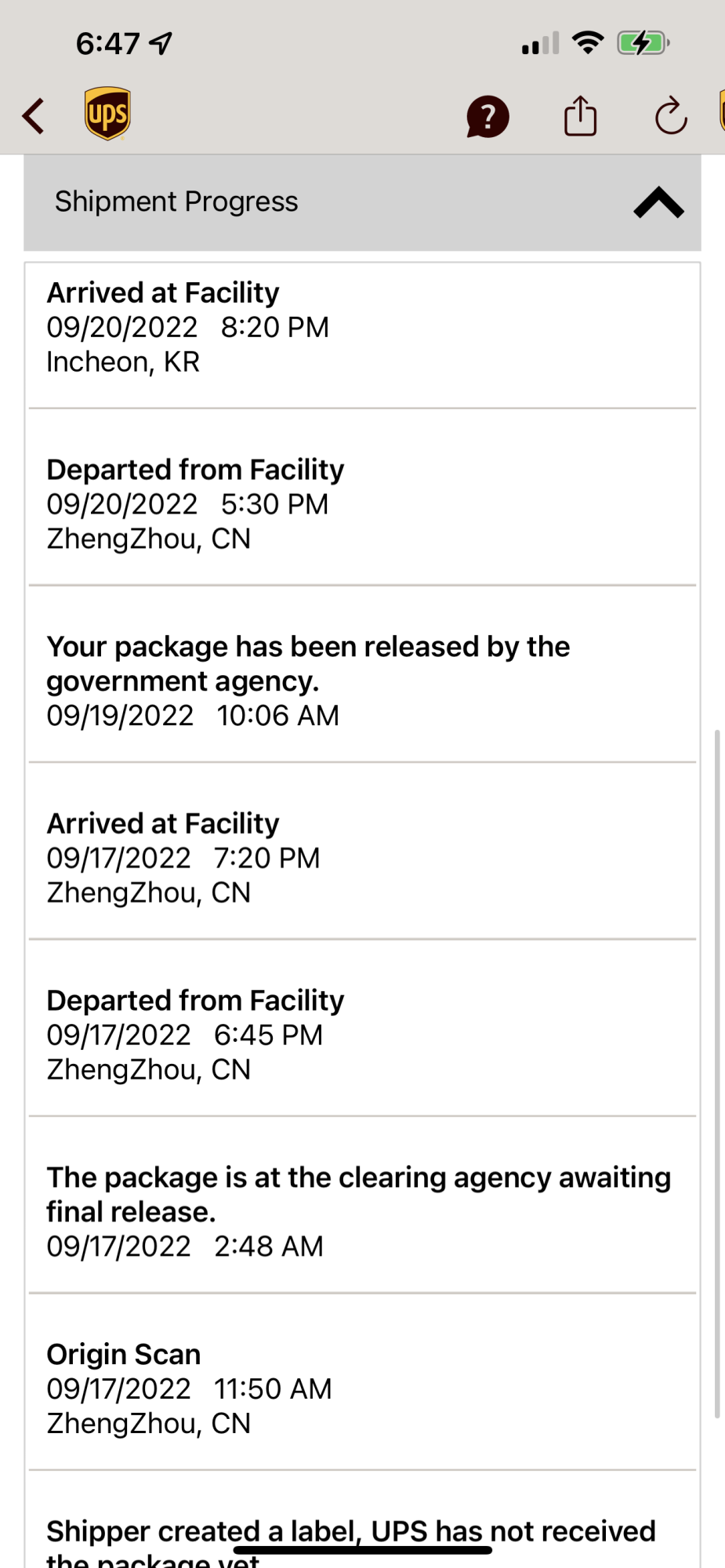Screen dimensions: 725x1568
Task: Tap the UPS shield logo
Action: pyautogui.click(x=107, y=114)
